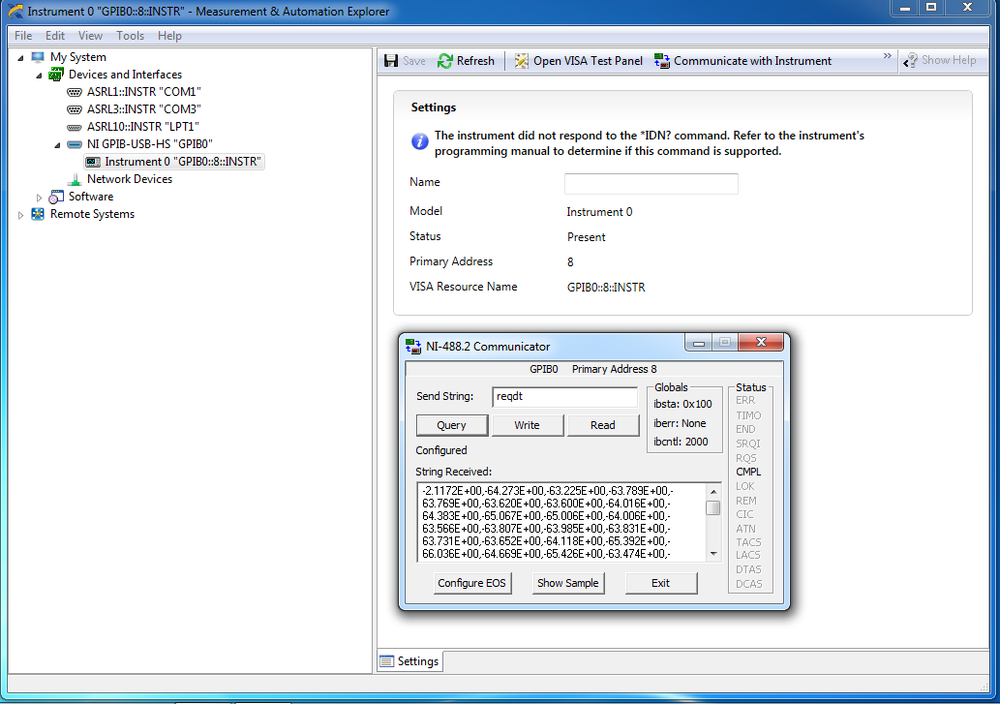
Task: Select the Software icon in the sidebar
Action: [55, 196]
